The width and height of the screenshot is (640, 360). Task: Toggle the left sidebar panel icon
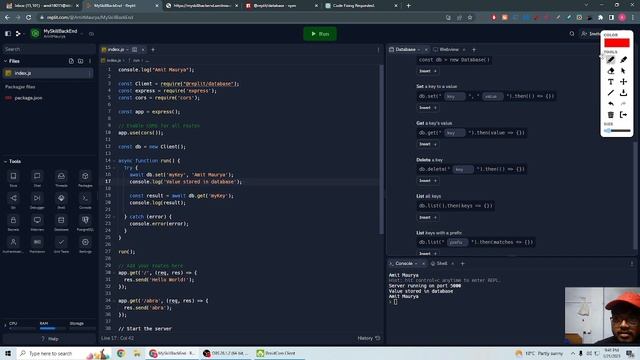click(x=8, y=34)
